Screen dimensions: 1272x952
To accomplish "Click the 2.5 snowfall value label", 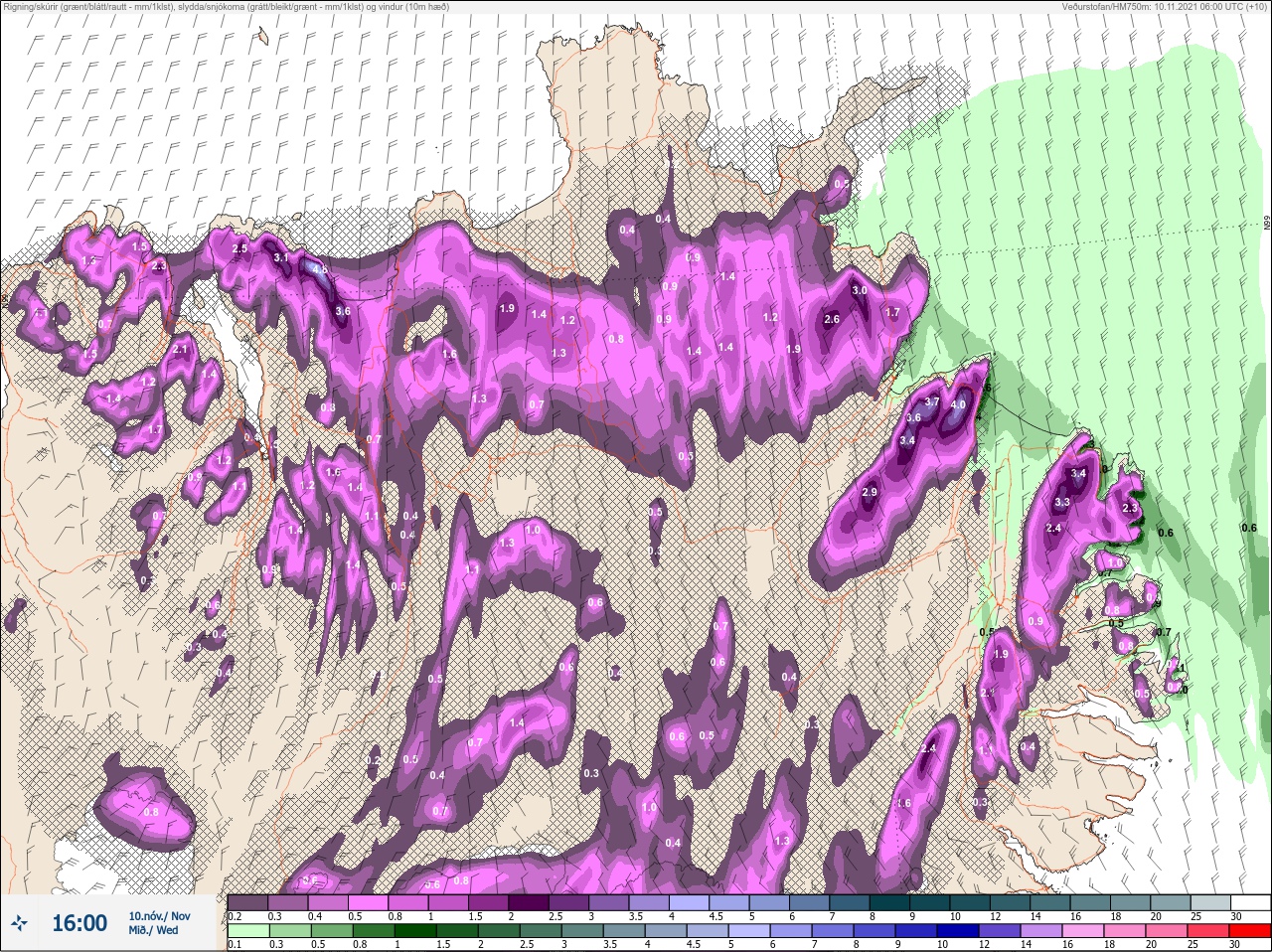I will pos(239,248).
